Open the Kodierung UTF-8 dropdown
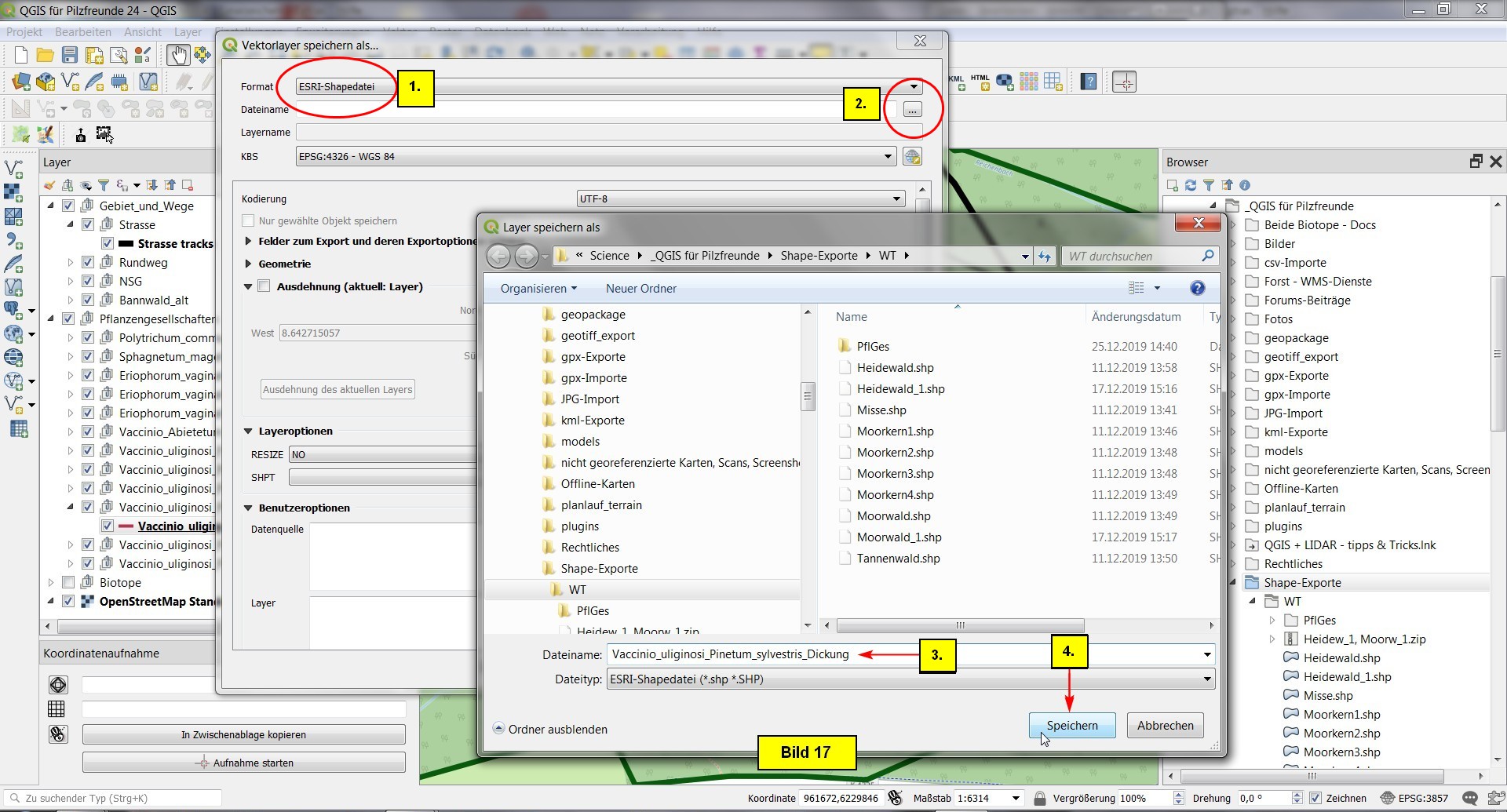Viewport: 1507px width, 812px height. coord(740,199)
